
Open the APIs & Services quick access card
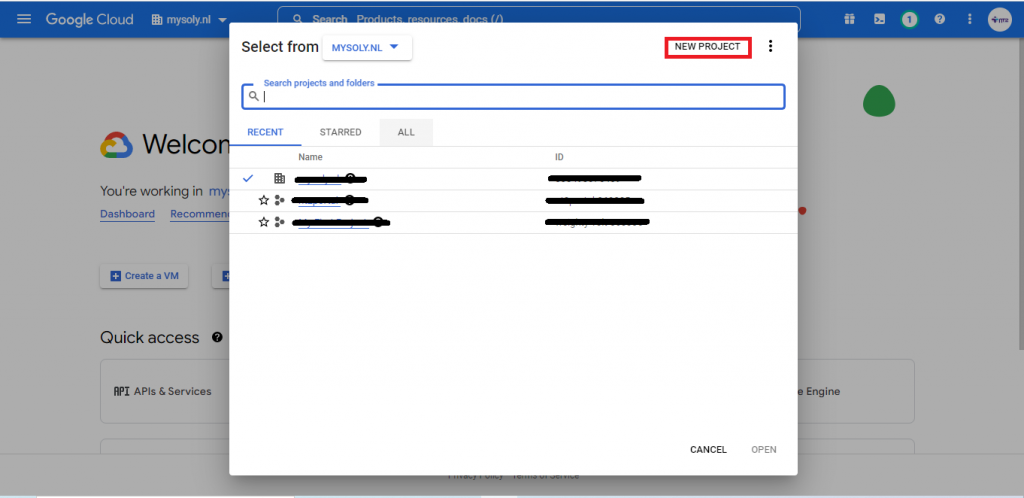165,391
